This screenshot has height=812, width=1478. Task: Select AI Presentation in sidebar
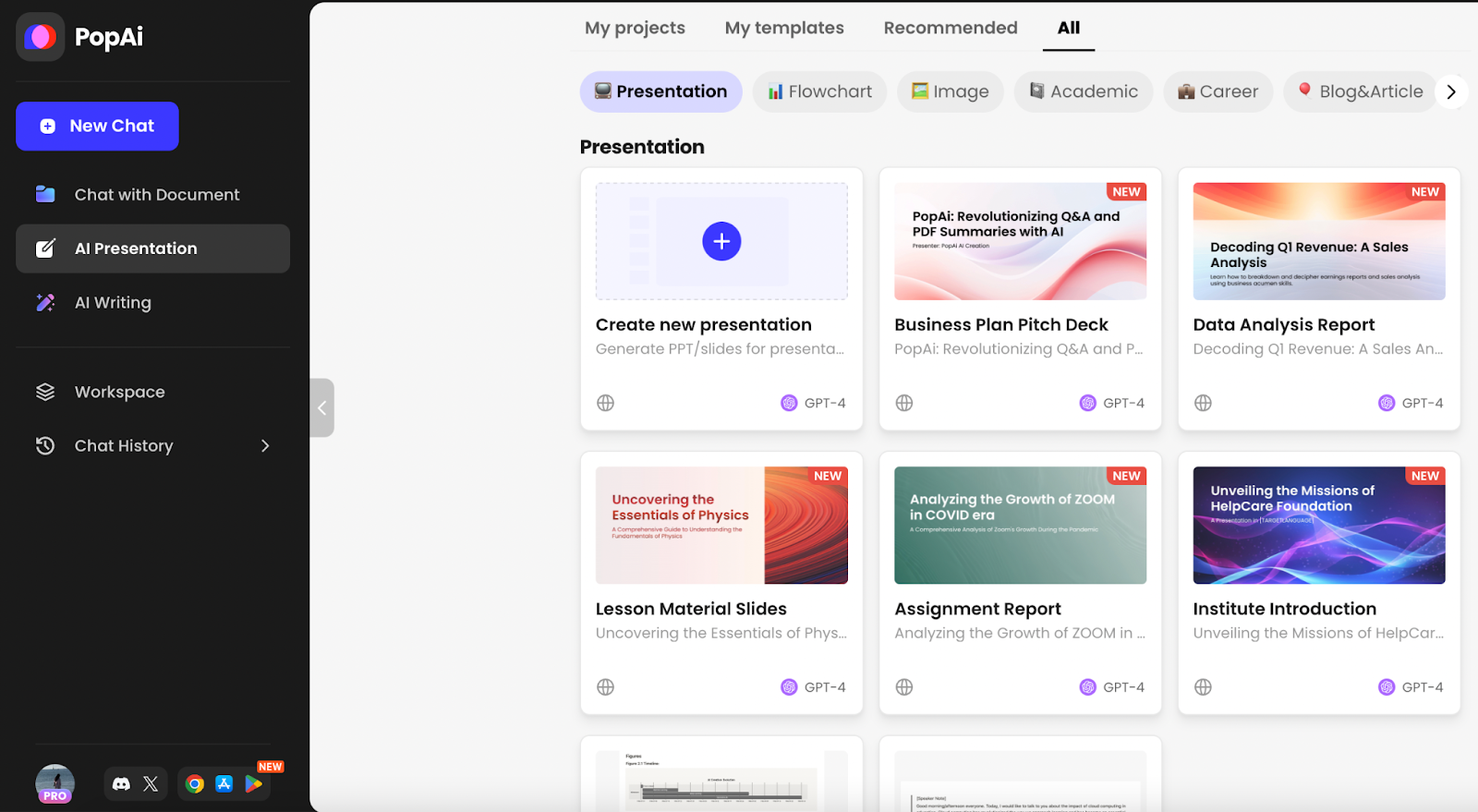pos(152,248)
